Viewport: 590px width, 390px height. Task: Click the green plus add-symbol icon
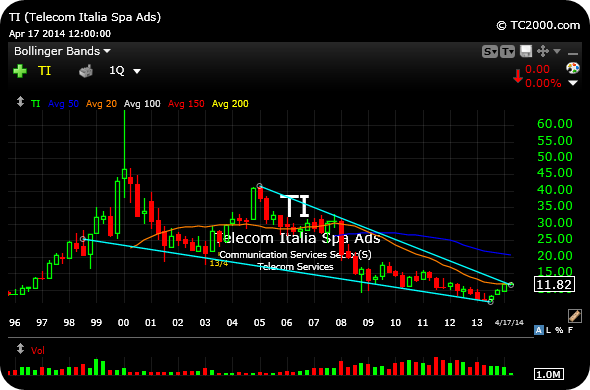20,71
